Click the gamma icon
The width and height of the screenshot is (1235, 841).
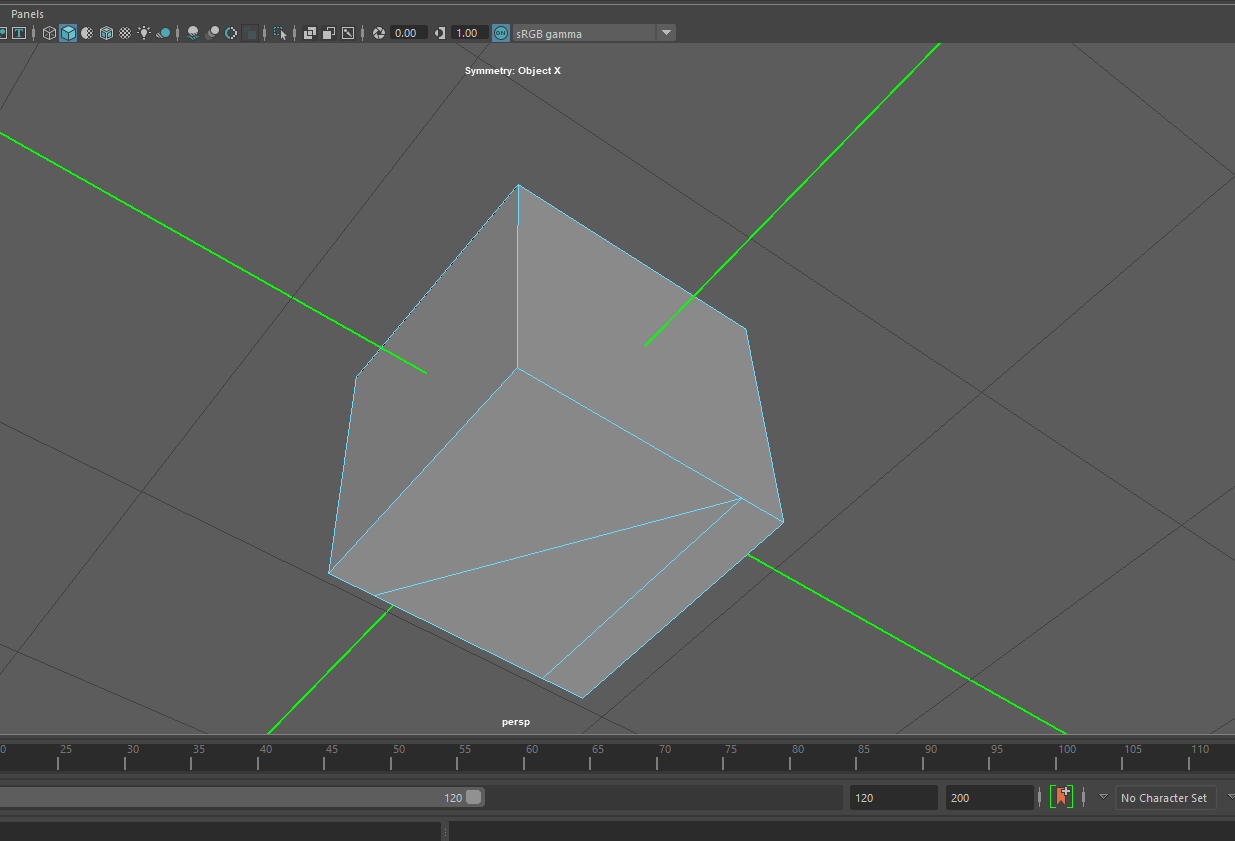[440, 33]
